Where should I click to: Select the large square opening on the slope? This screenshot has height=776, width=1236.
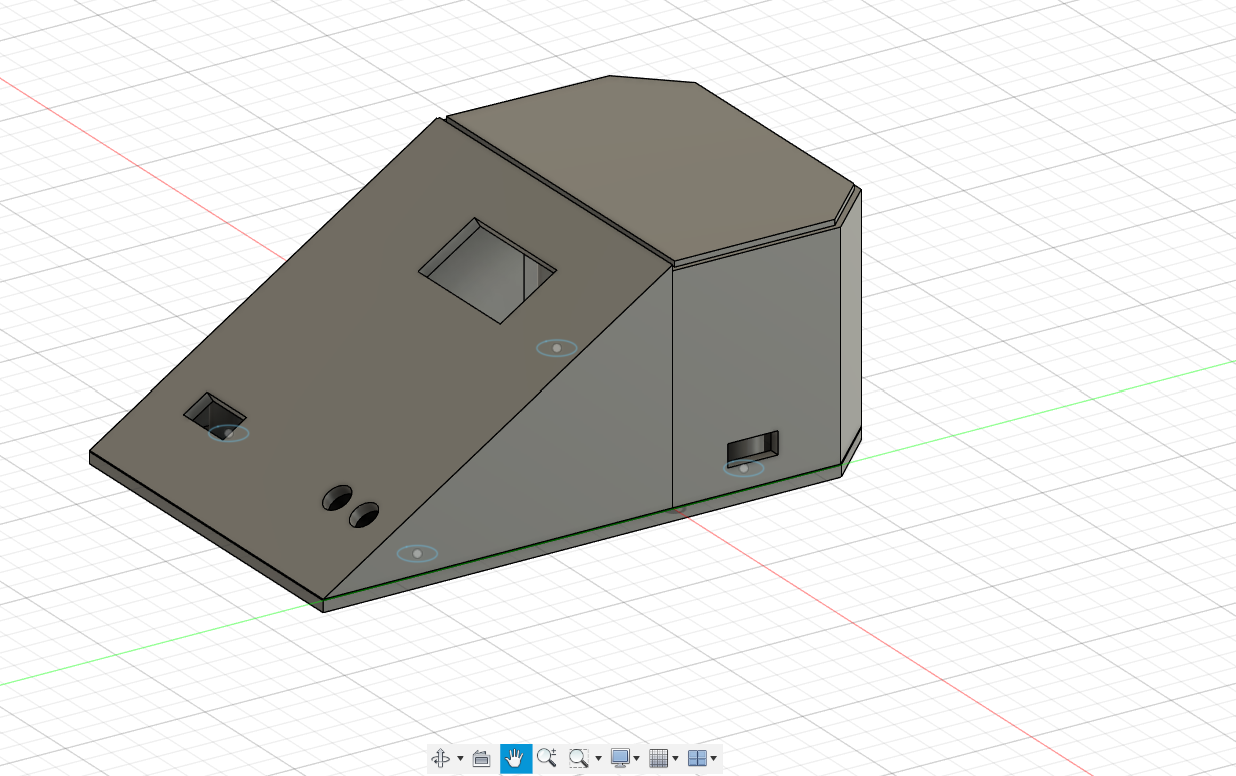click(x=487, y=270)
